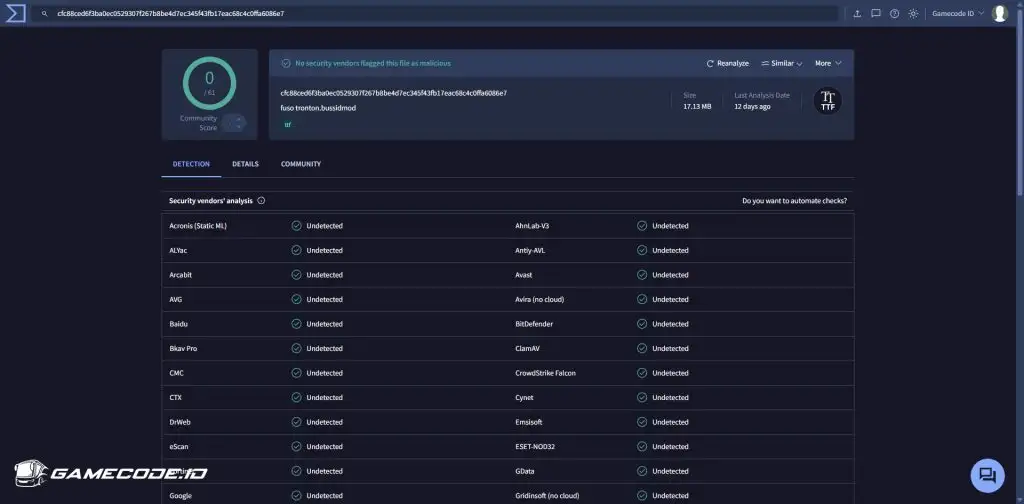Click 'Do you want to automate checks?' link
Screen dimensions: 1024x504
(794, 201)
